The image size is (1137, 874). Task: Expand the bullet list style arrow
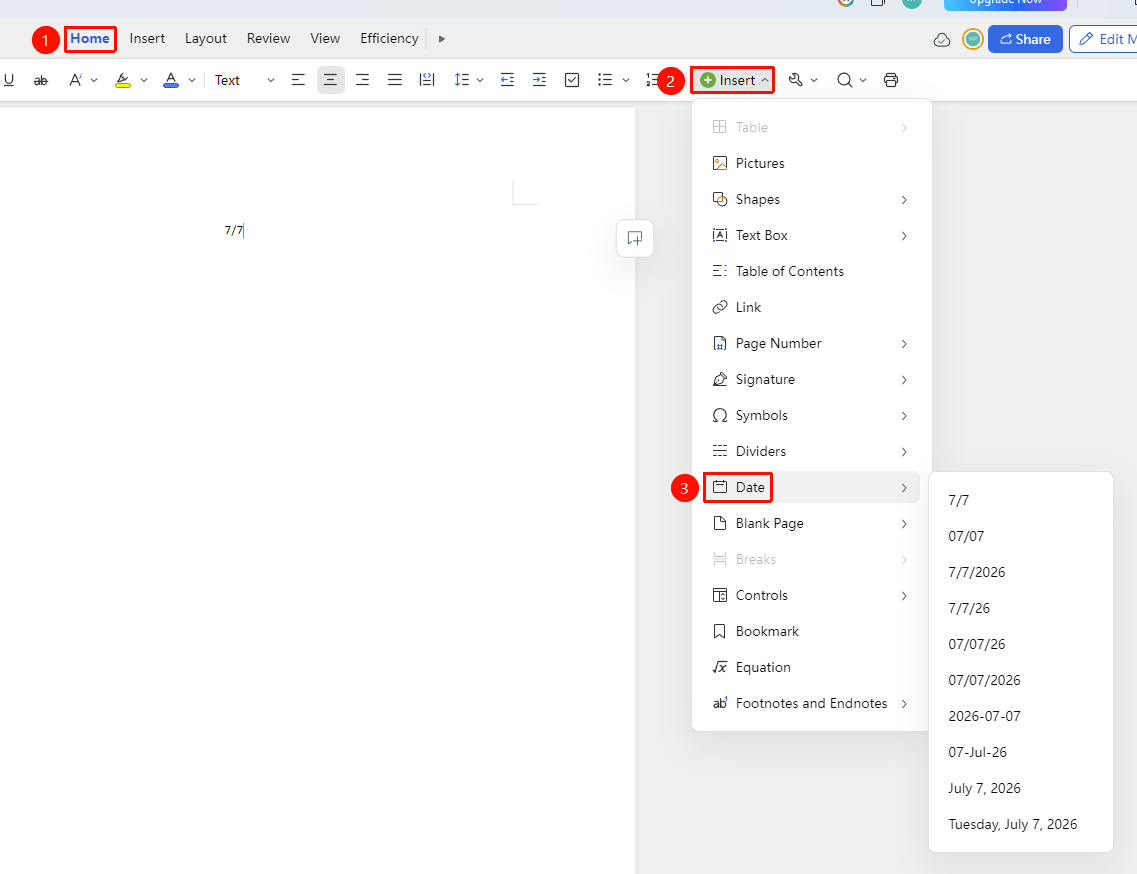coord(626,81)
